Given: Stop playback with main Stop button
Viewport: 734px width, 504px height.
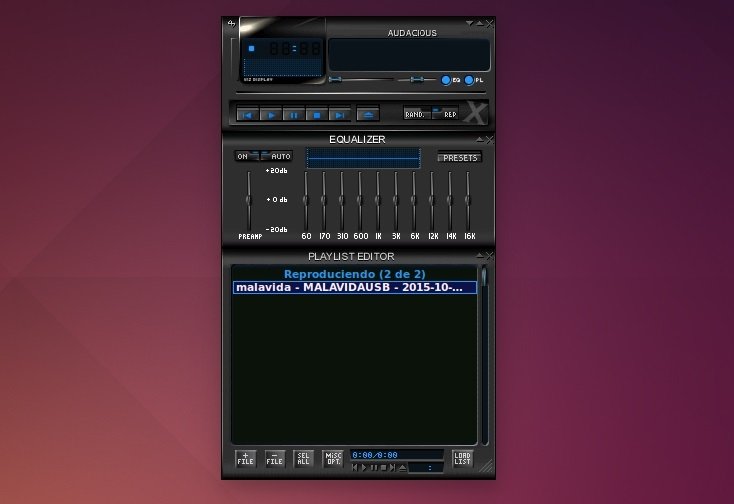Looking at the screenshot, I should (x=317, y=115).
